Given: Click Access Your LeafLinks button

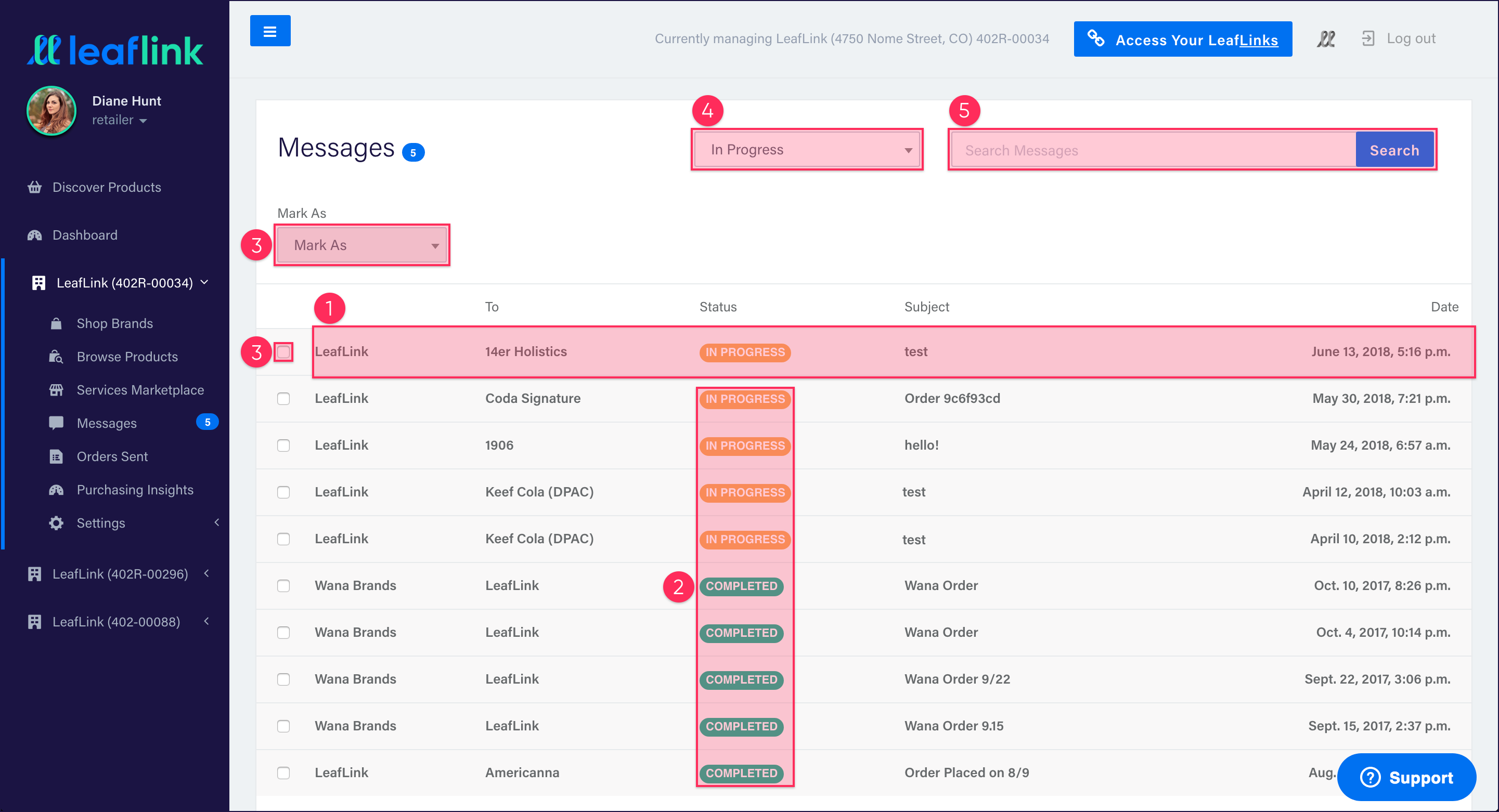Looking at the screenshot, I should [1182, 39].
